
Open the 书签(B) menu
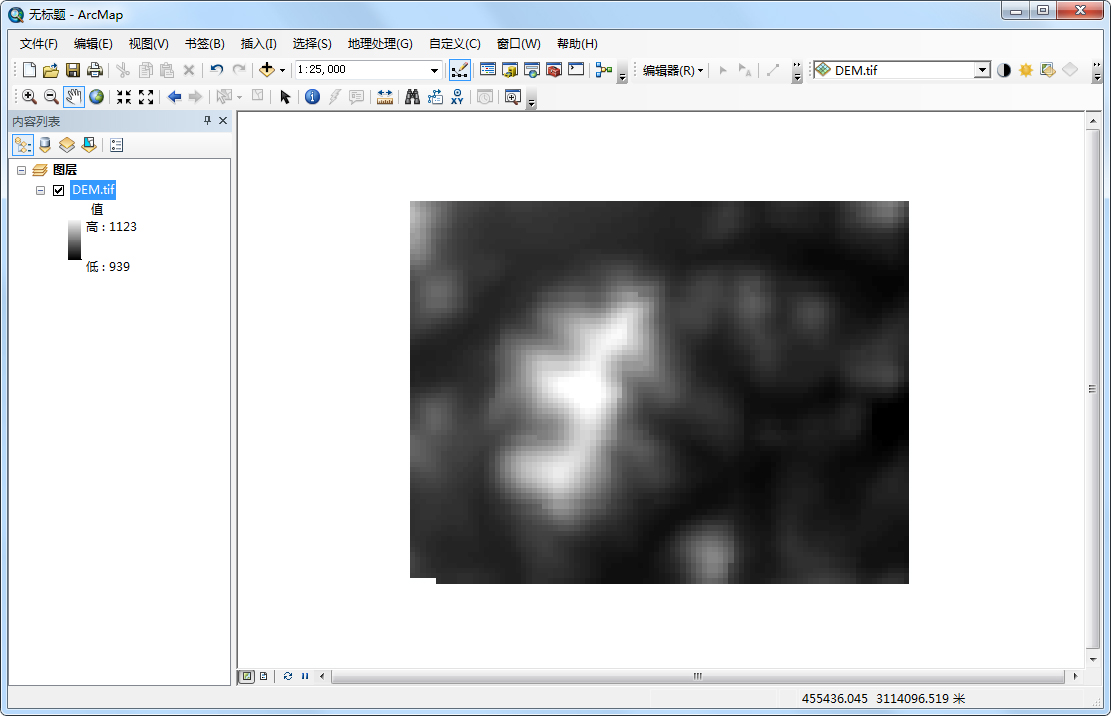(204, 44)
